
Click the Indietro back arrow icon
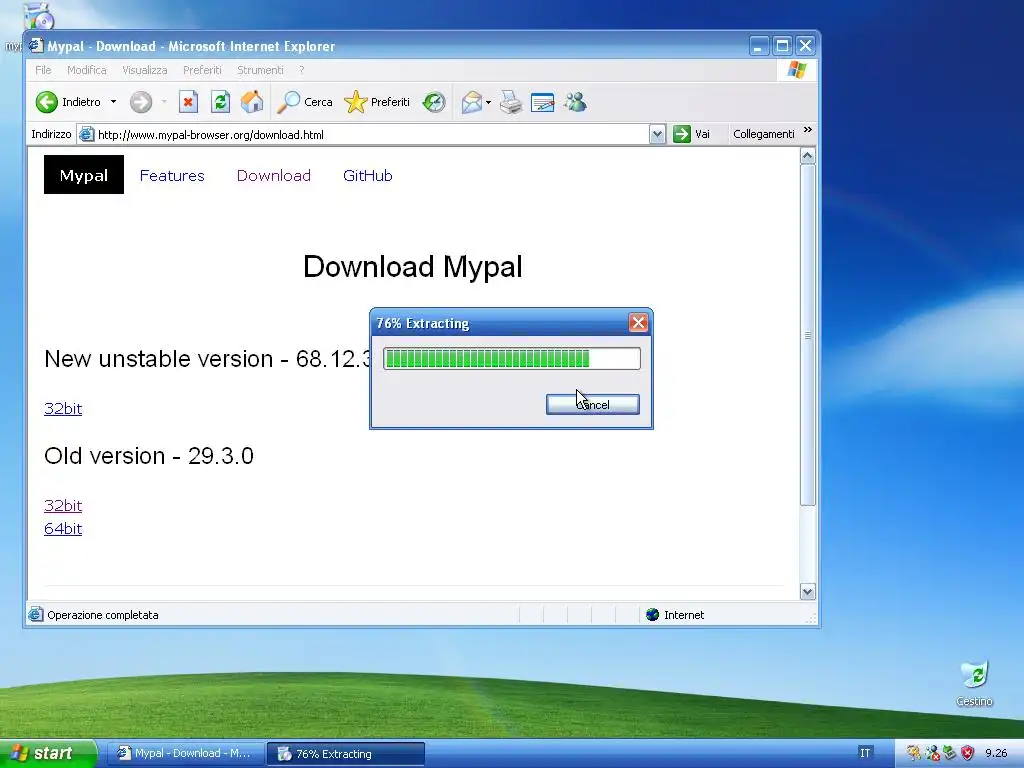47,102
